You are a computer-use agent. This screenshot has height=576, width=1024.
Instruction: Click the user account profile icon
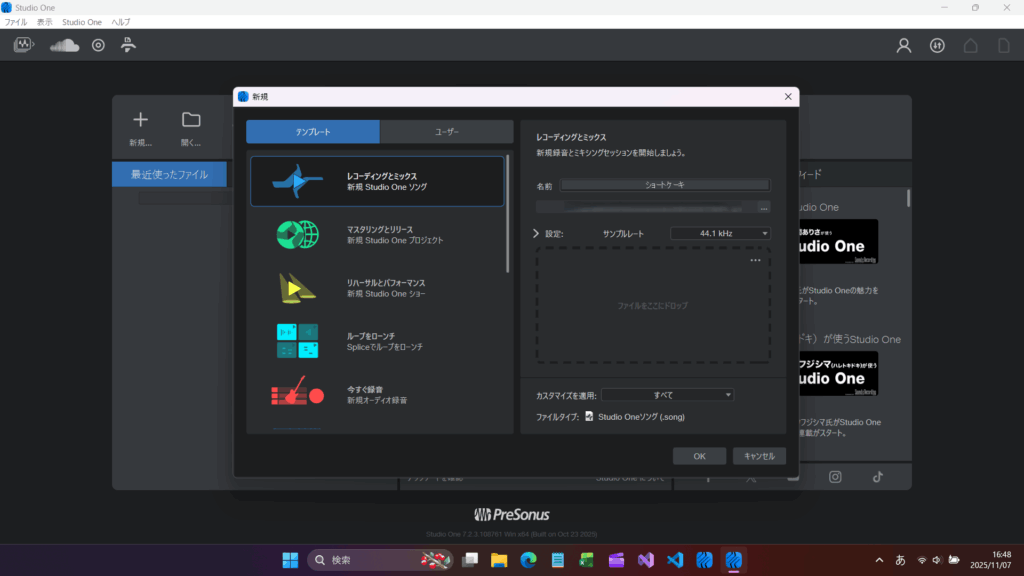click(904, 45)
